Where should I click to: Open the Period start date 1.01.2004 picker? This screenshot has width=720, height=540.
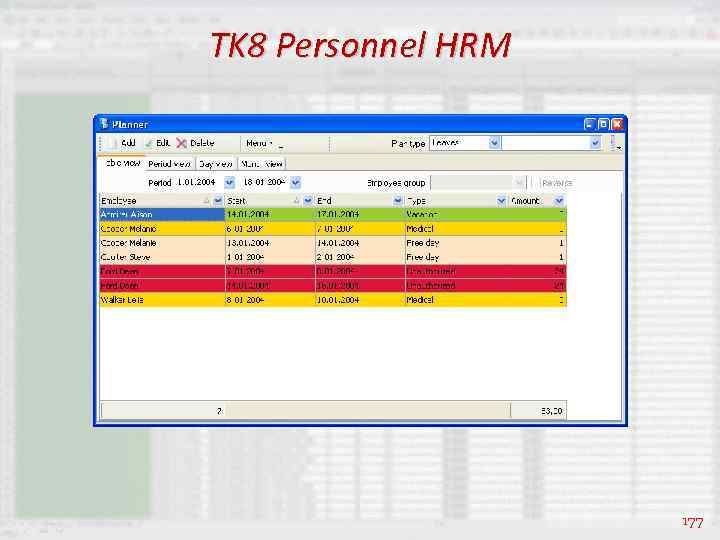[x=229, y=183]
